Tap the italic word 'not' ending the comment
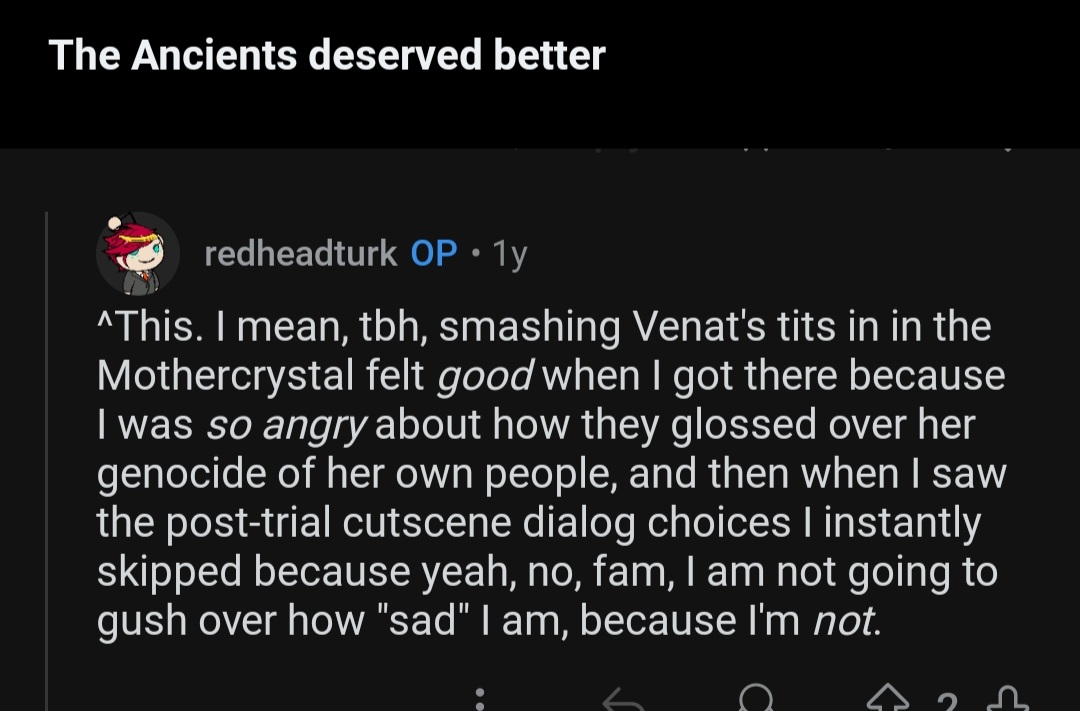Viewport: 1080px width, 711px height. [x=847, y=621]
